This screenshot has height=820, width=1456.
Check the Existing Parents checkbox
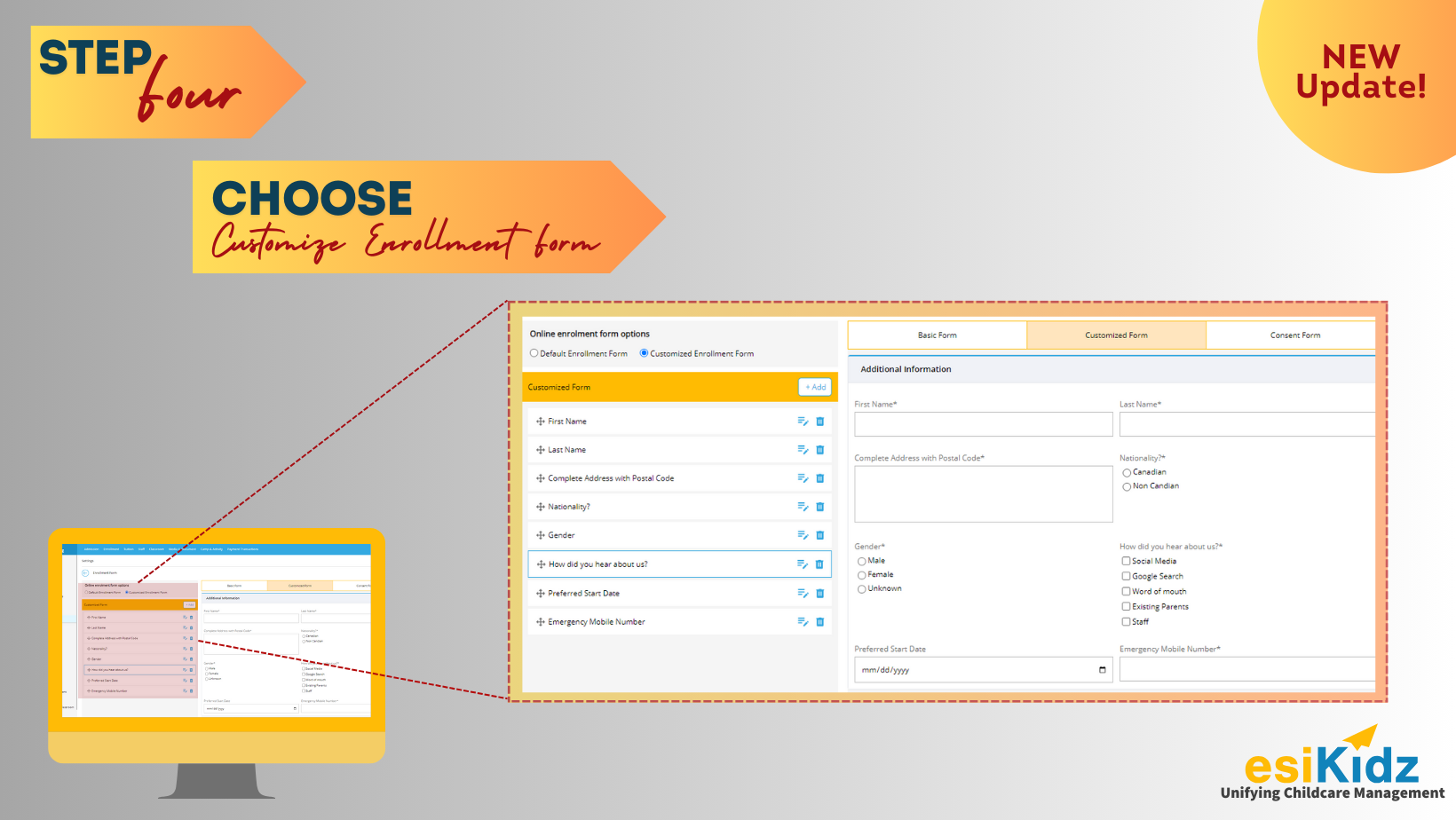pyautogui.click(x=1126, y=606)
